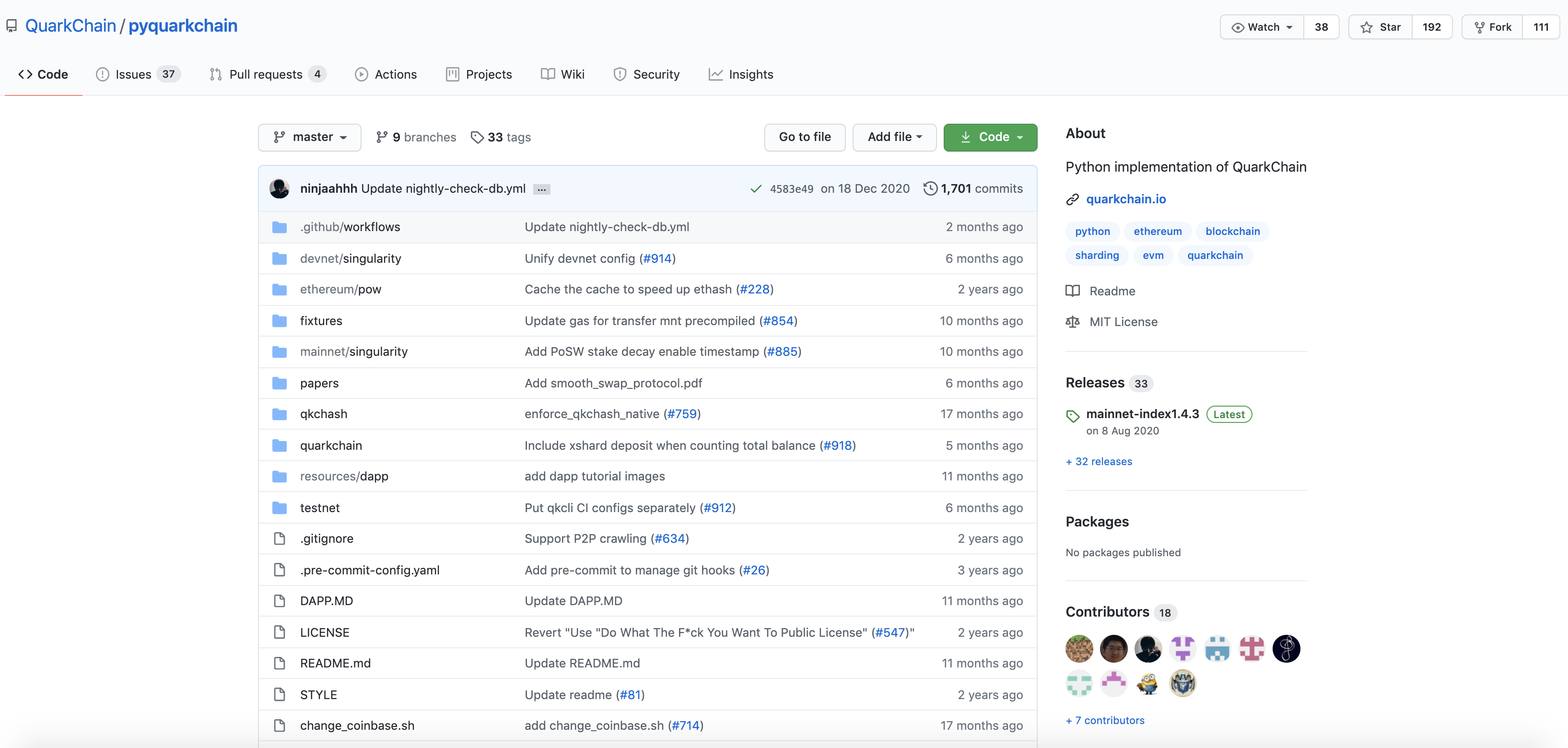
Task: Click the testnet folder icon
Action: point(280,508)
